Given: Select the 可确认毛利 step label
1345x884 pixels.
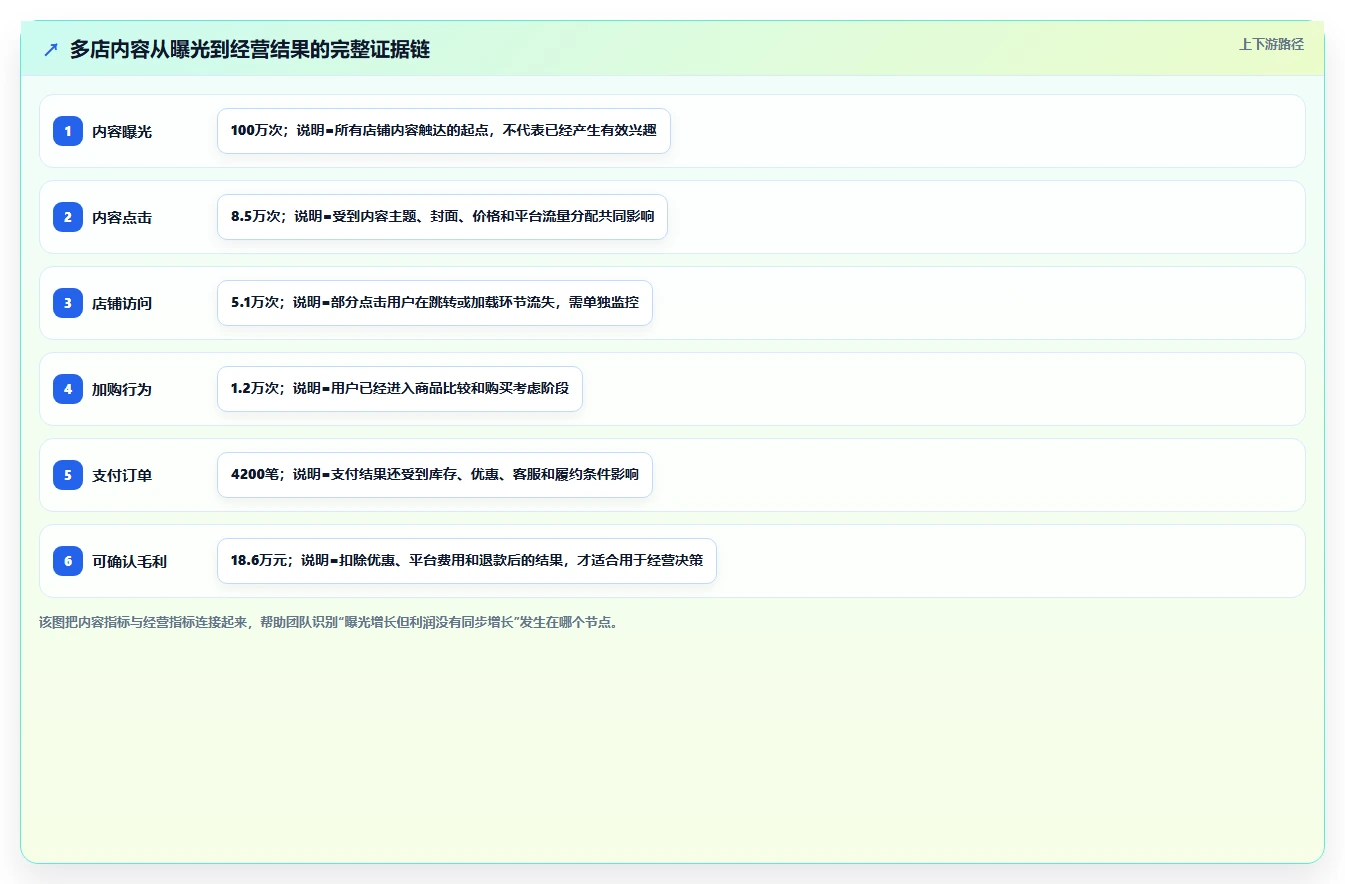Looking at the screenshot, I should pos(129,562).
